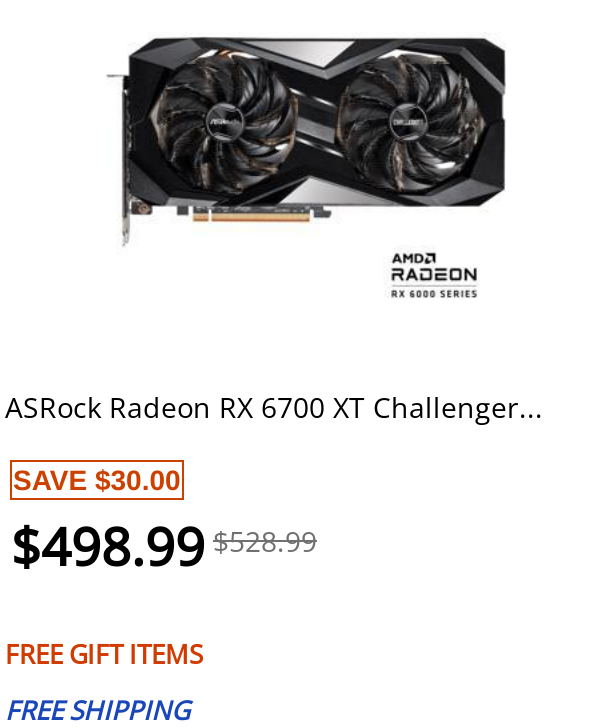The image size is (610, 728).
Task: Click the left fan of the graphics card
Action: click(x=224, y=123)
